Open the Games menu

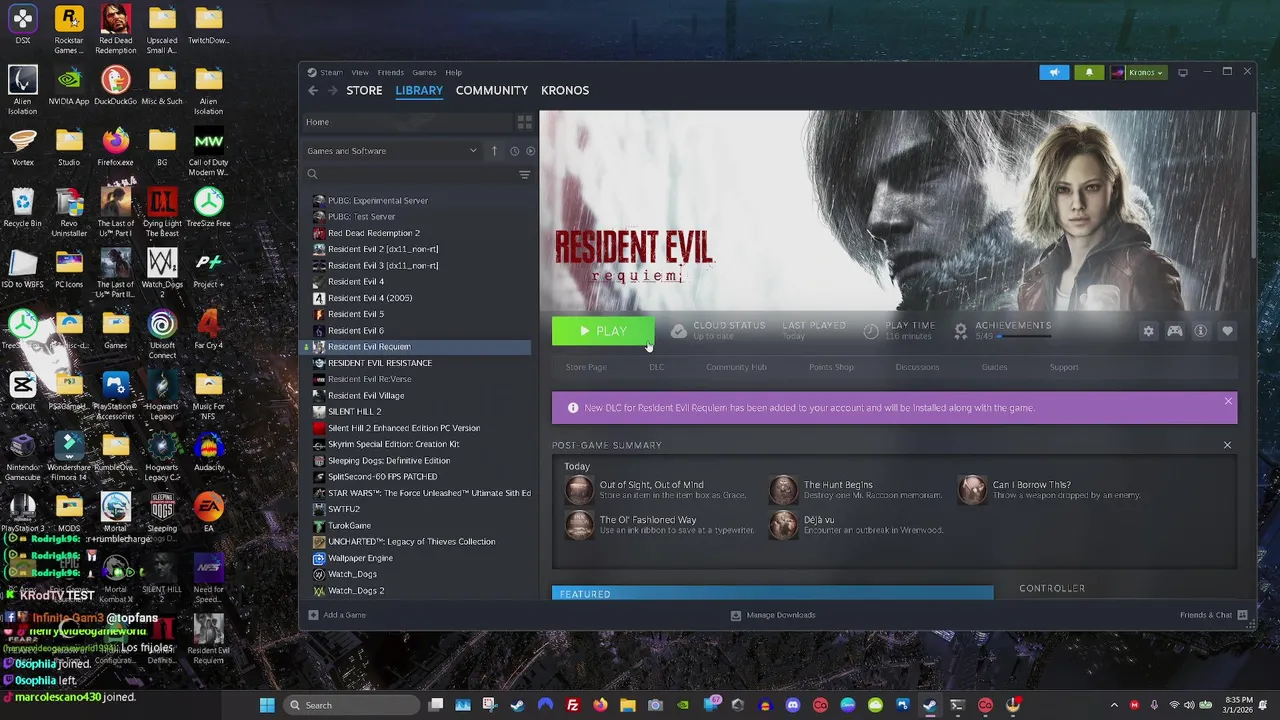click(x=424, y=72)
